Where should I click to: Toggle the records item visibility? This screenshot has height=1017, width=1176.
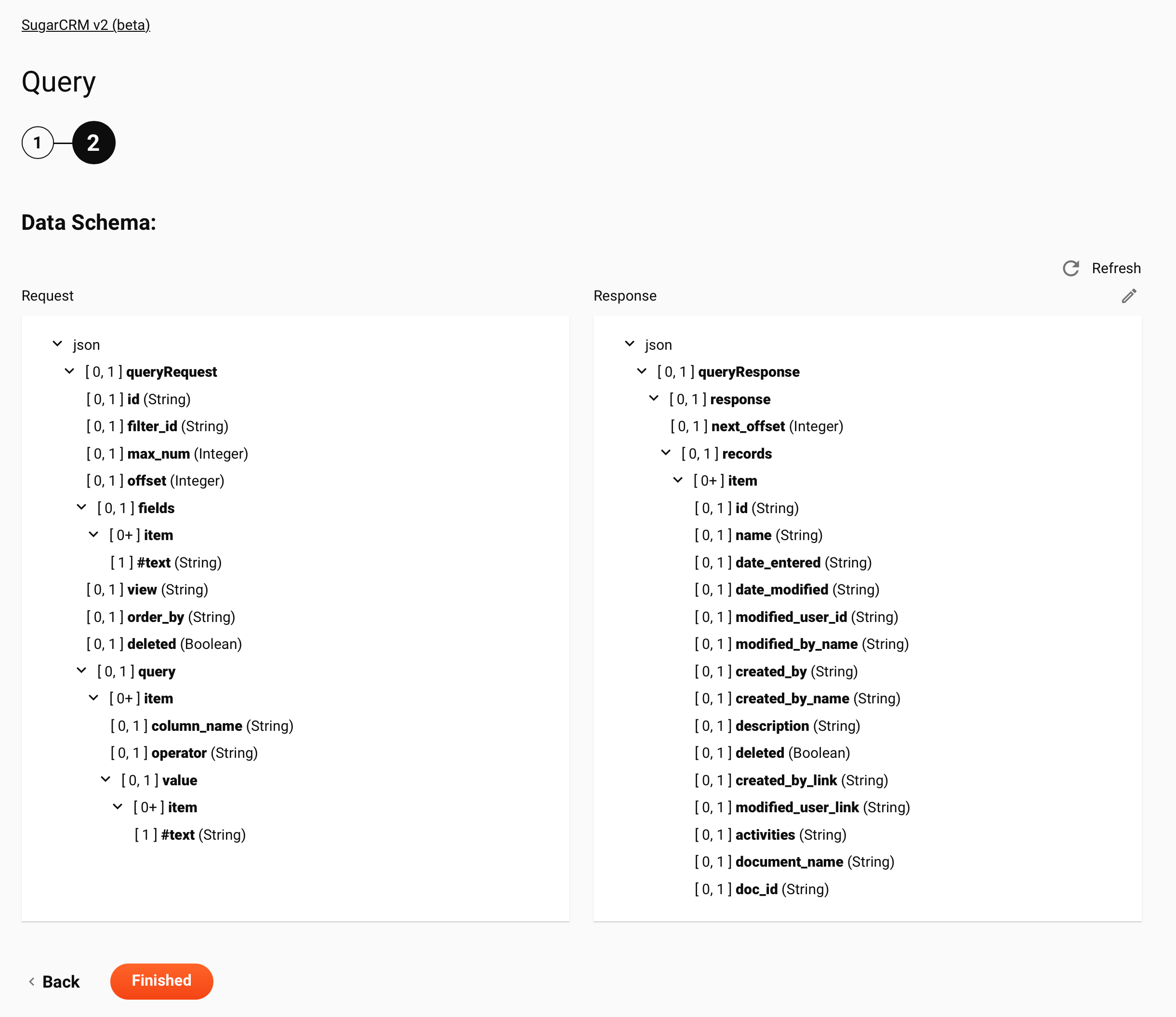coord(666,453)
